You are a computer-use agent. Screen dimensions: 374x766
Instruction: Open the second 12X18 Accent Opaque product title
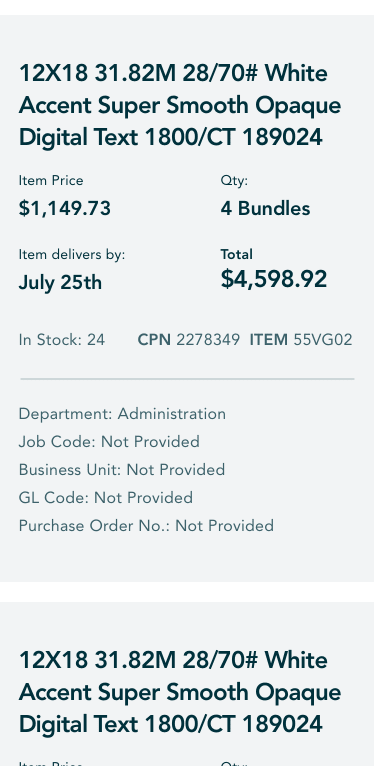pos(180,692)
